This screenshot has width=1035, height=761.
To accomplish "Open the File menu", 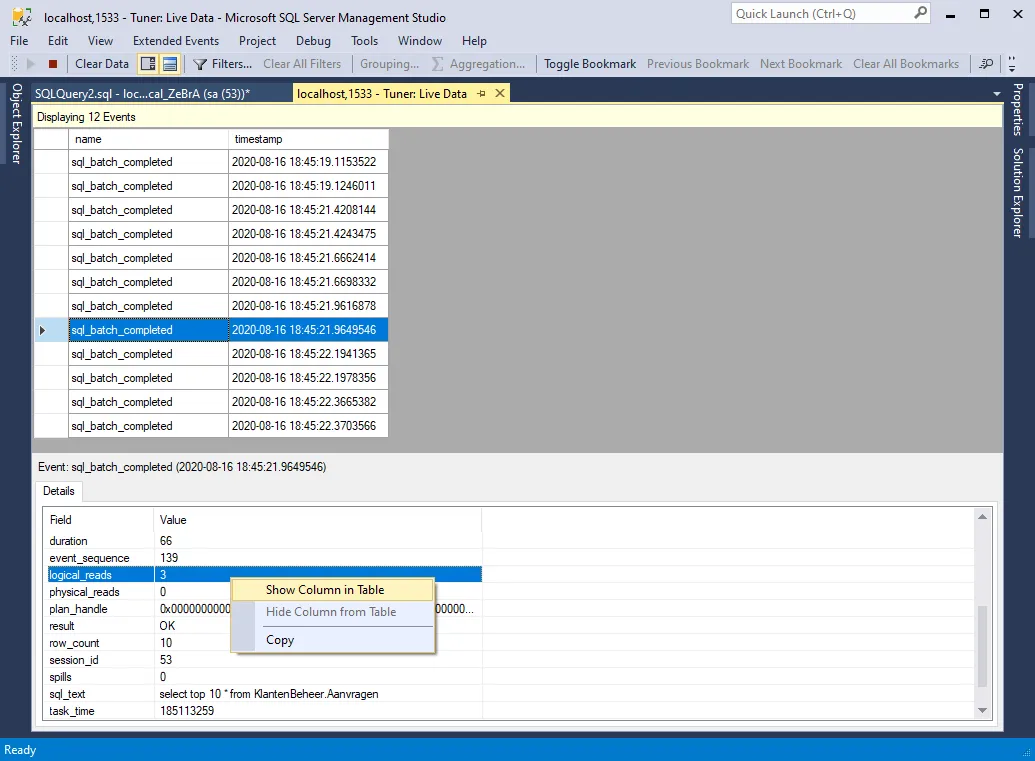I will (x=19, y=41).
